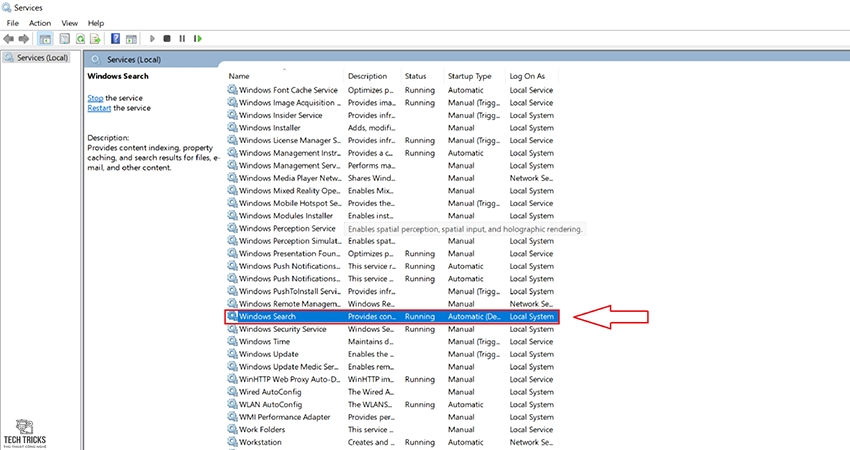Select Windows Presentation Foun... service

pyautogui.click(x=290, y=253)
